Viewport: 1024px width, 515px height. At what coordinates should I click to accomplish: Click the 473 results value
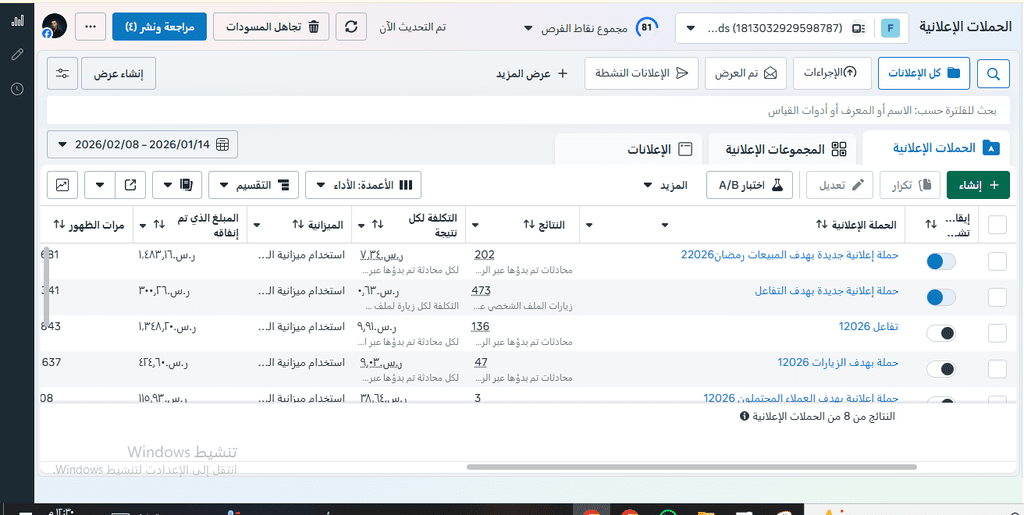point(481,290)
